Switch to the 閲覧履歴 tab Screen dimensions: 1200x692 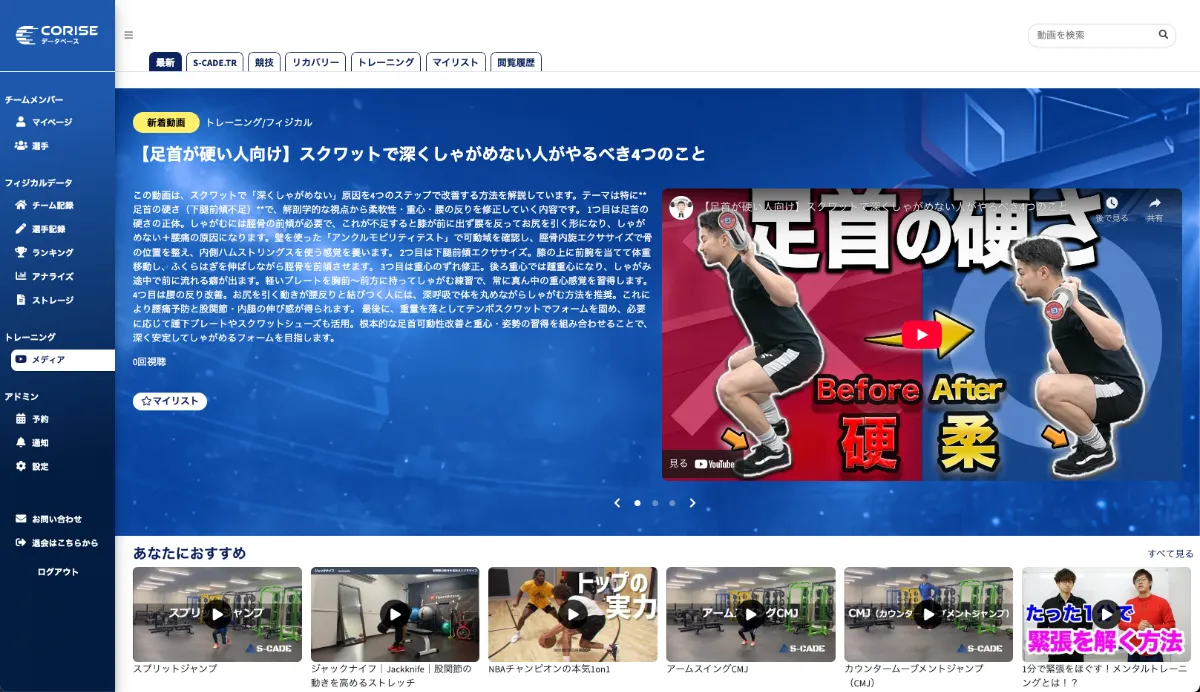tap(516, 62)
